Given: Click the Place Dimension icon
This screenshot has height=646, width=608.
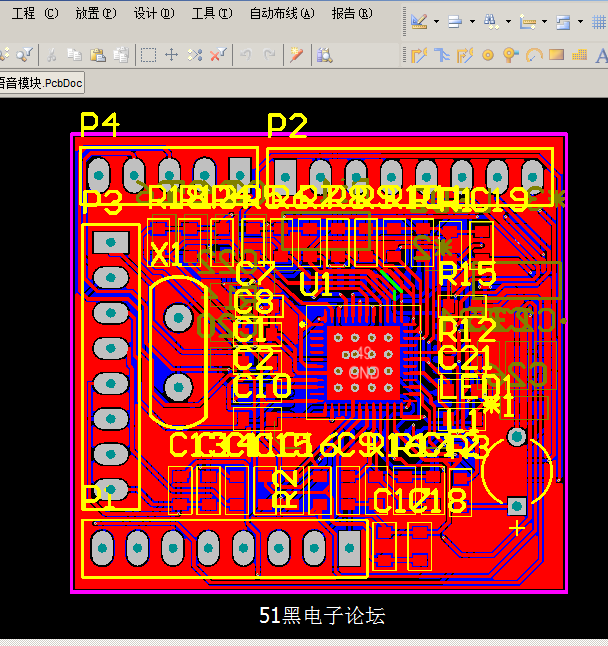Looking at the screenshot, I should click(x=527, y=21).
